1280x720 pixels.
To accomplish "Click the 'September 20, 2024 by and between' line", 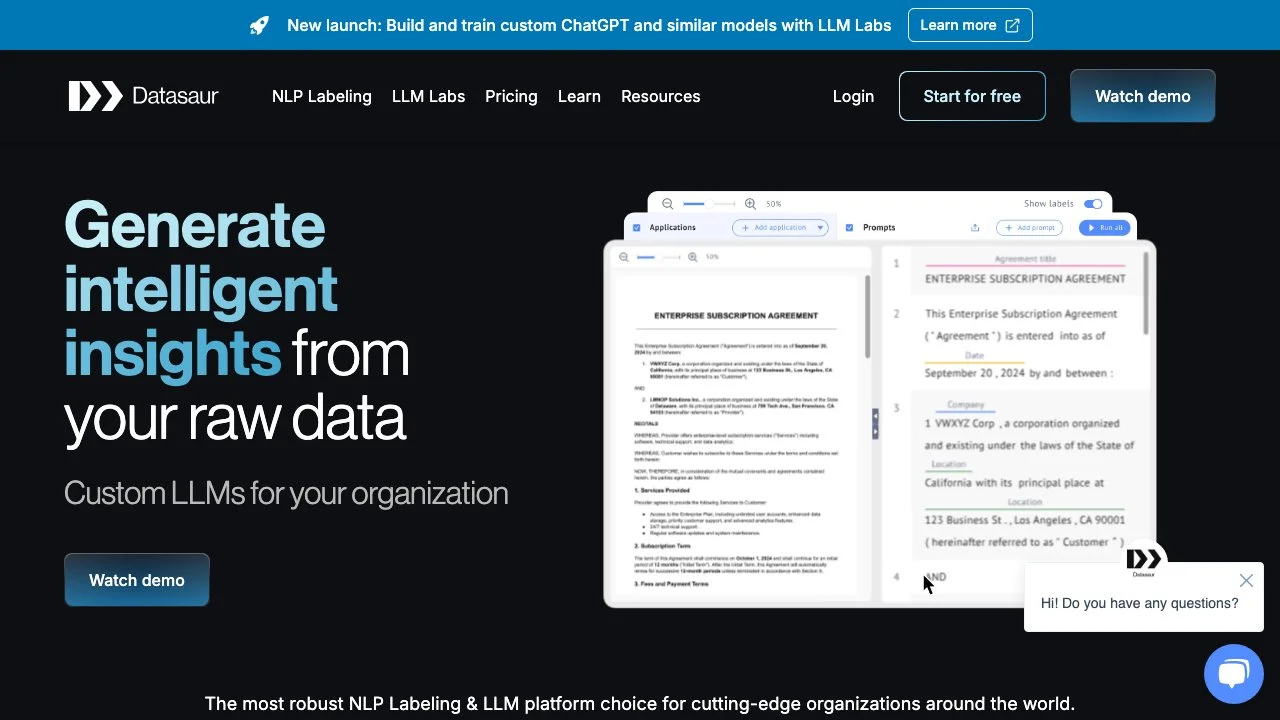I will point(1018,373).
